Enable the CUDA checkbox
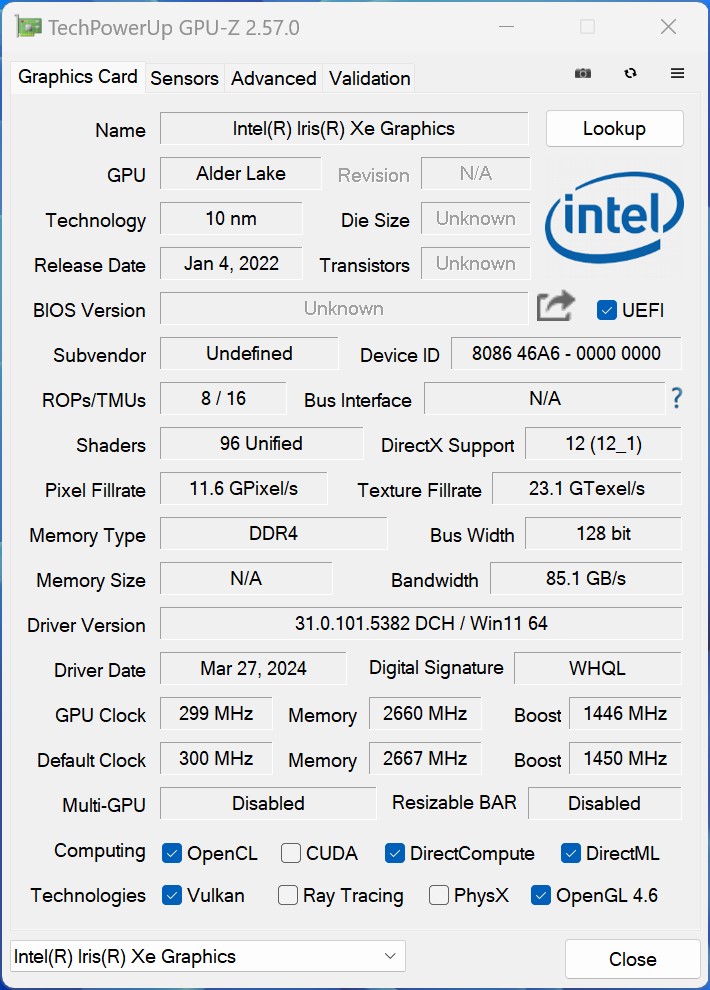Viewport: 710px width, 990px height. tap(291, 853)
